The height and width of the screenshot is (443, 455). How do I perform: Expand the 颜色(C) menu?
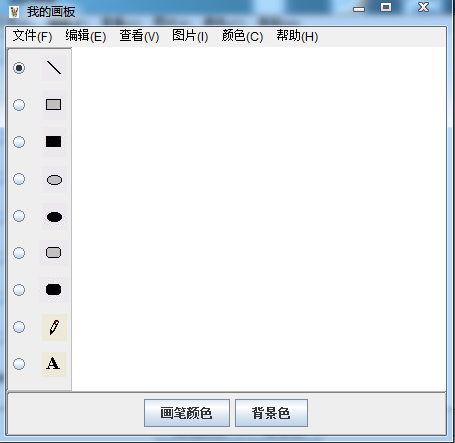(242, 36)
